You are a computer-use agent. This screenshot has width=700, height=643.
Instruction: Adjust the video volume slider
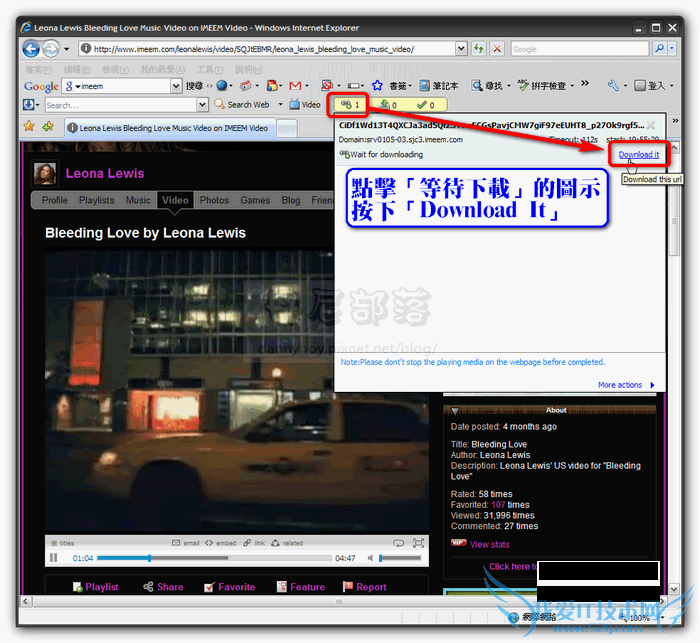400,558
